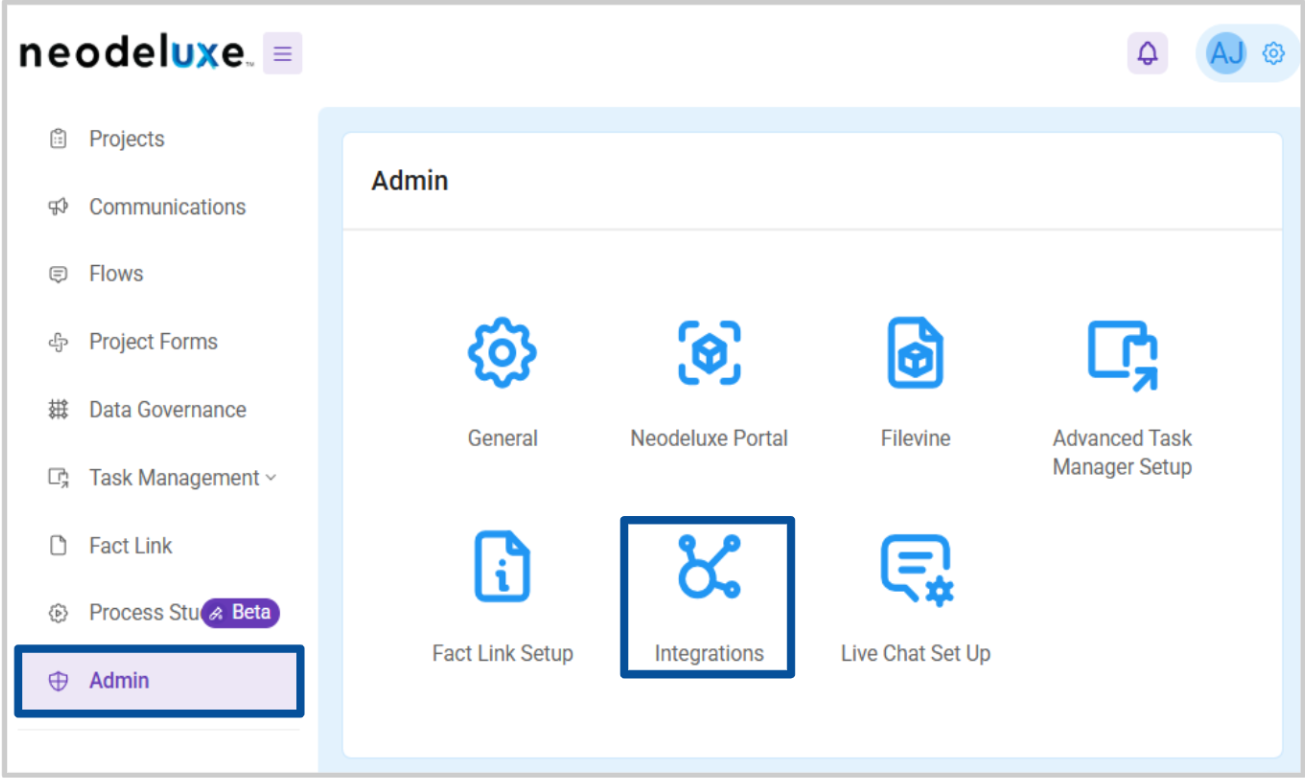
Task: Click the Flows sidebar icon
Action: click(58, 274)
